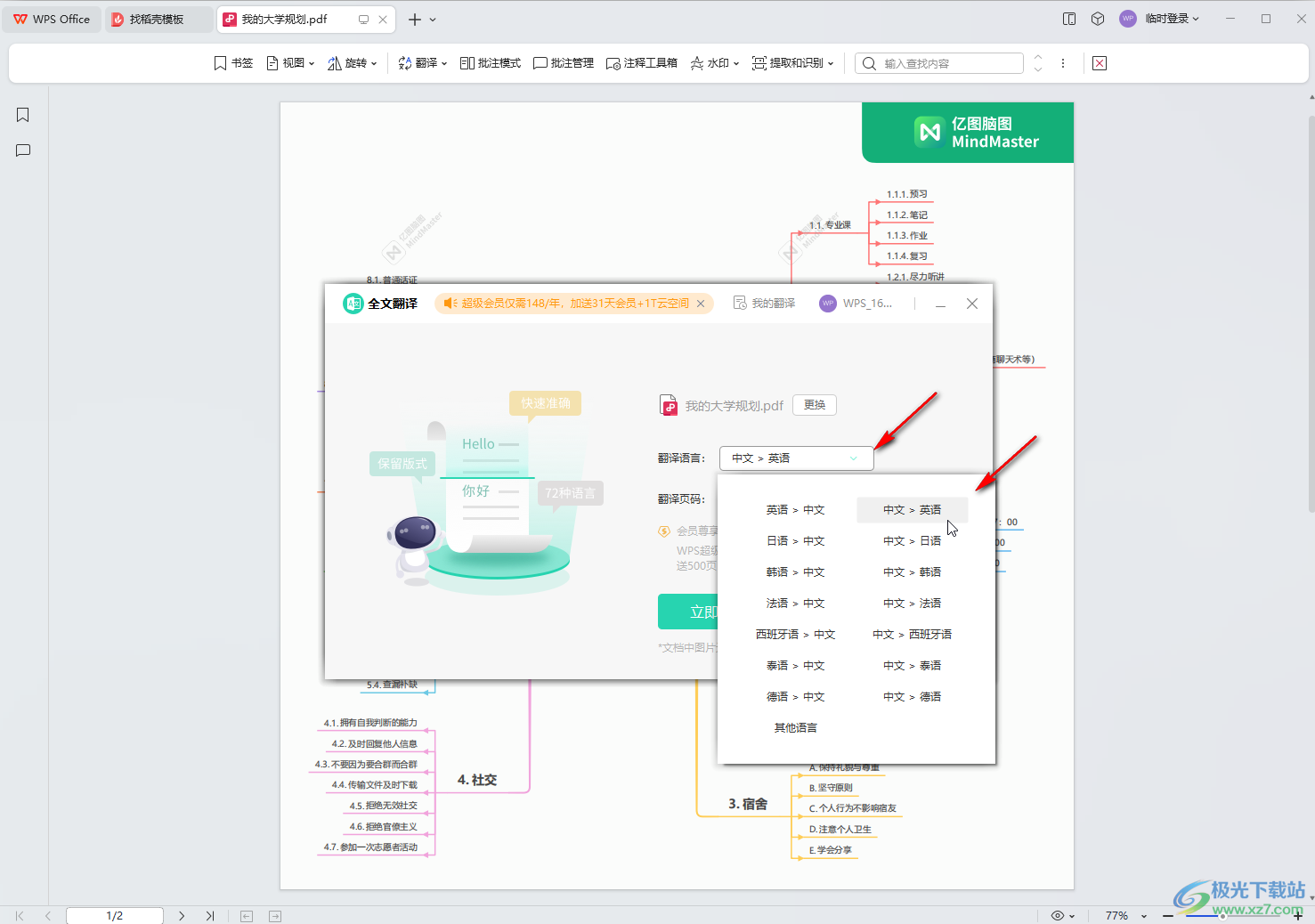Close the 全文翻译 dialog
This screenshot has width=1315, height=924.
click(x=972, y=304)
